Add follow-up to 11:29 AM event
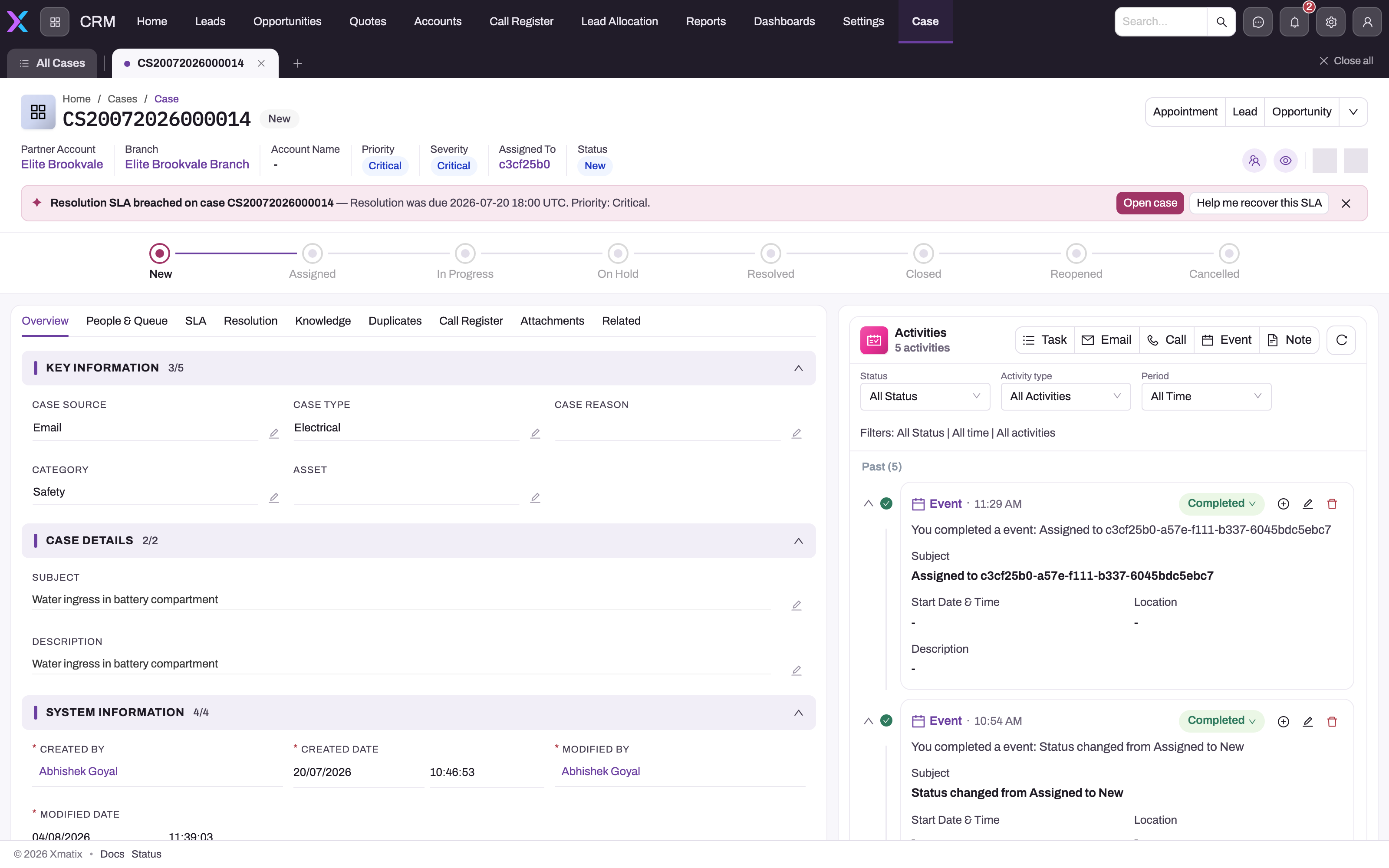The image size is (1389, 868). click(x=1284, y=504)
